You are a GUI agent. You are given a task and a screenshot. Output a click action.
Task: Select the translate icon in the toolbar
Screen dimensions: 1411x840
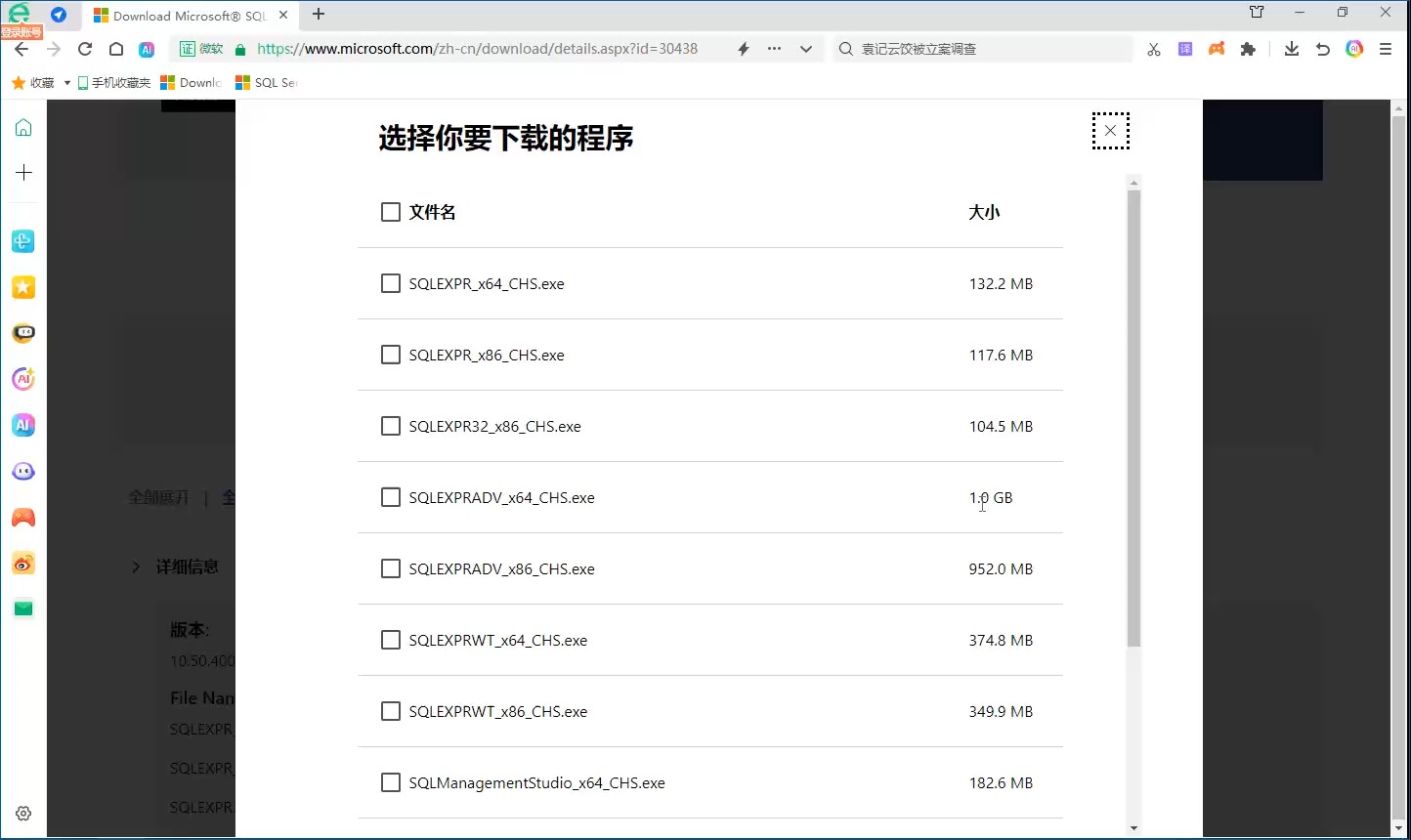1185,48
